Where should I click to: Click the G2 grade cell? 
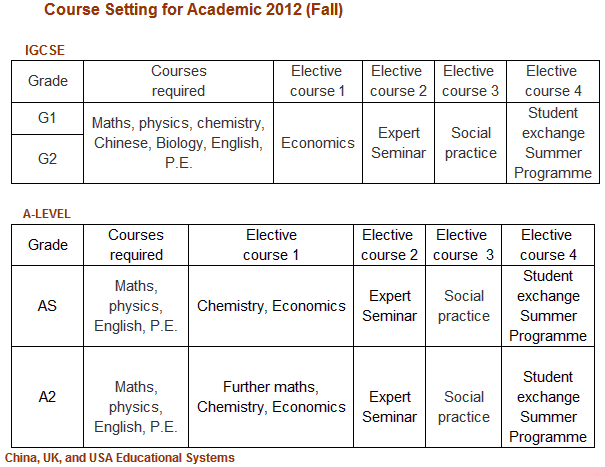47,159
